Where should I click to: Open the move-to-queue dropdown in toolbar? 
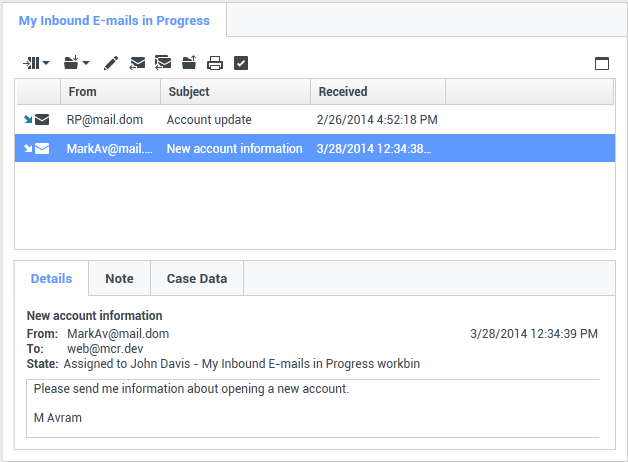tap(36, 63)
